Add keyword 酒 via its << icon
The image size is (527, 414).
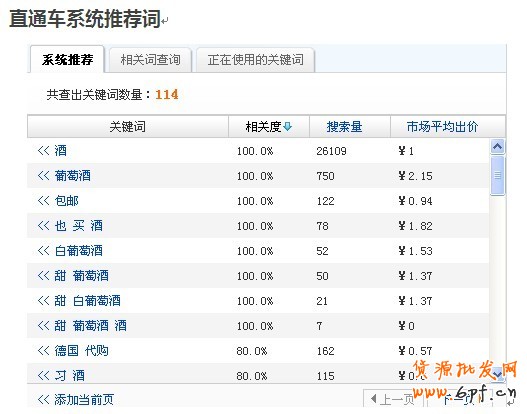tap(44, 151)
